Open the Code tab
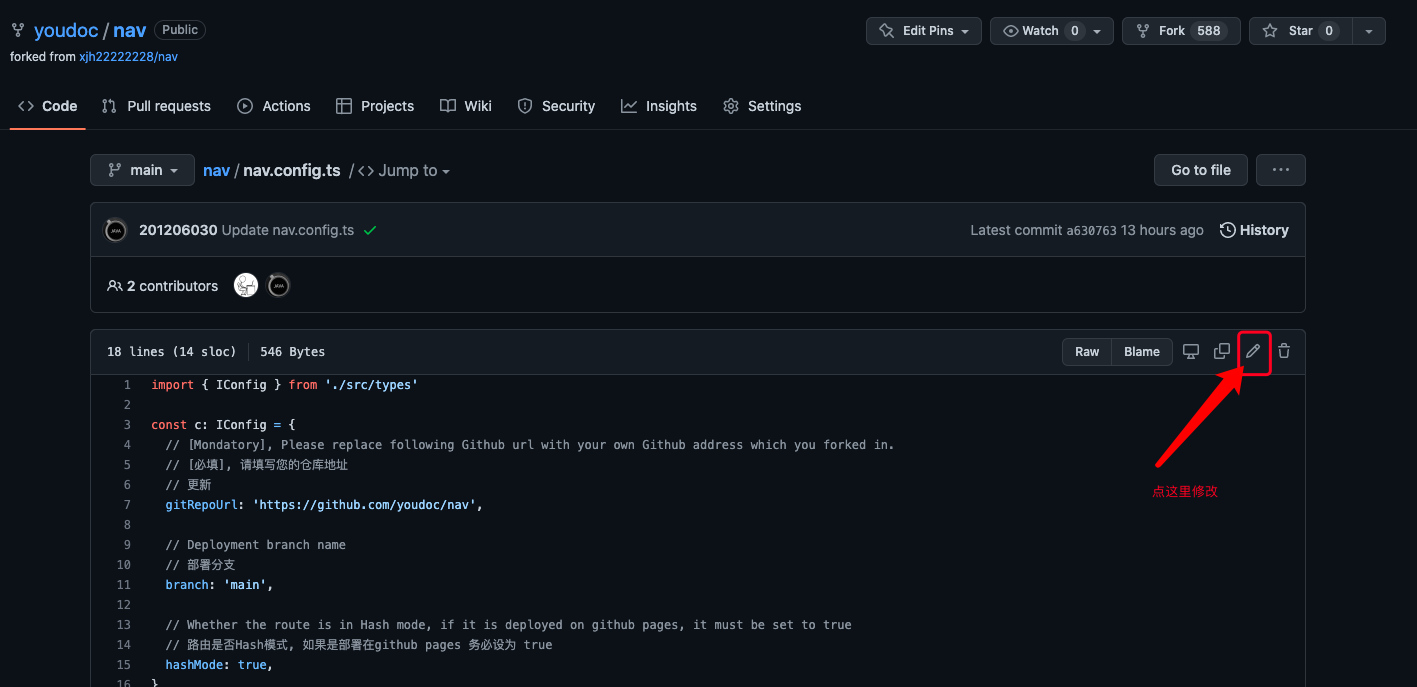The height and width of the screenshot is (687, 1417). [48, 106]
